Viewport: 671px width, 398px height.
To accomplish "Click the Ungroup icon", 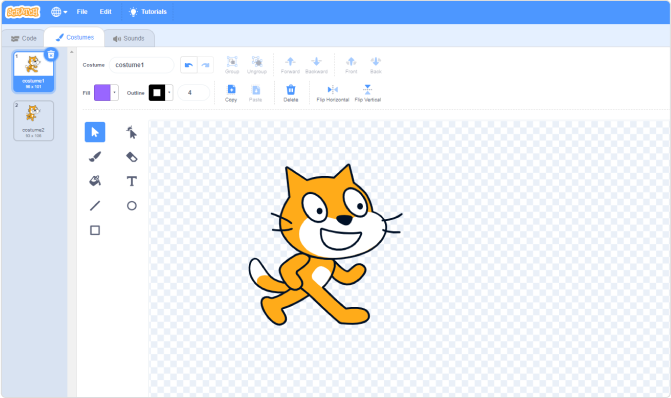I will [x=257, y=65].
